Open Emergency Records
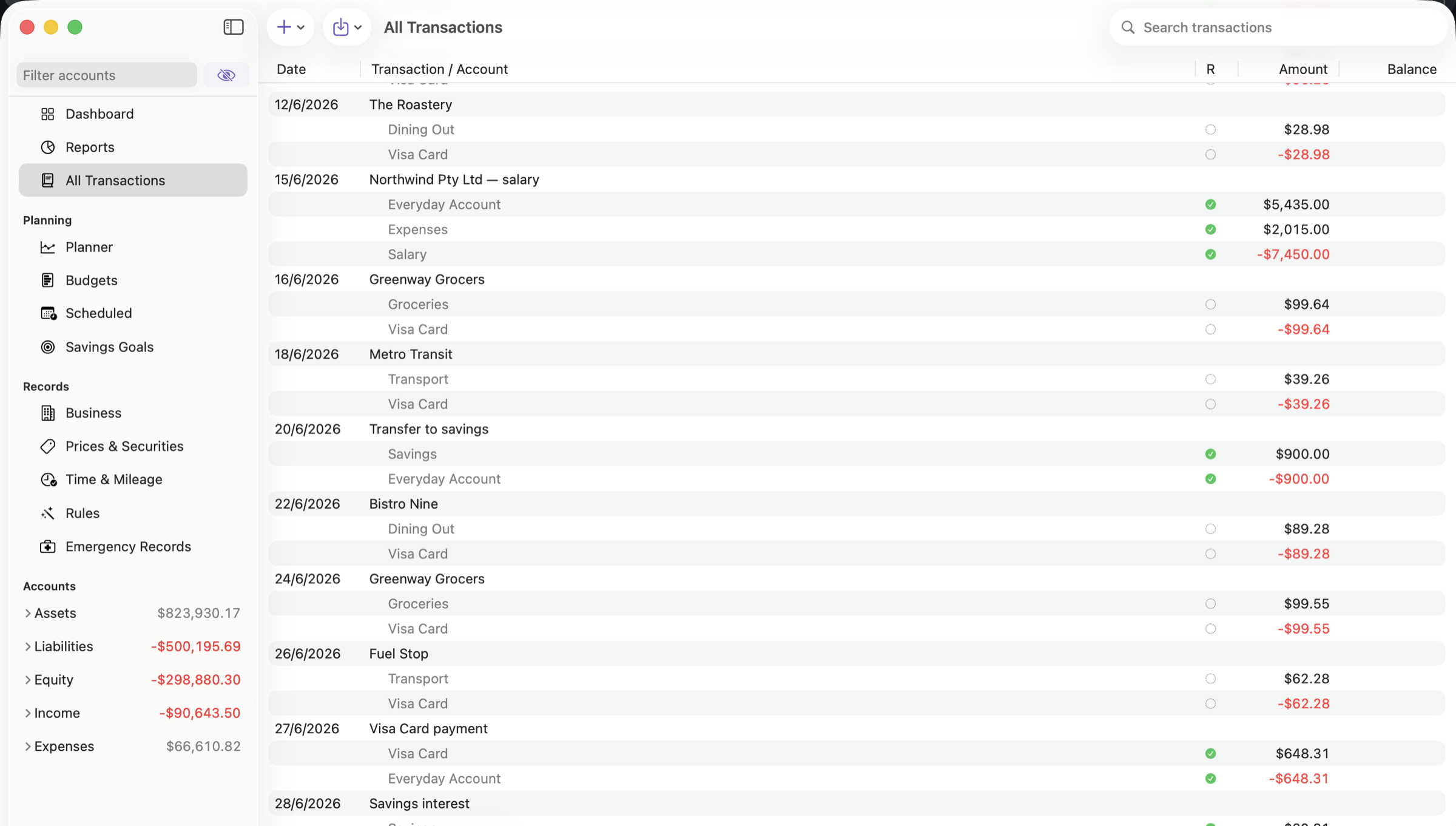Viewport: 1456px width, 826px height. pyautogui.click(x=133, y=547)
